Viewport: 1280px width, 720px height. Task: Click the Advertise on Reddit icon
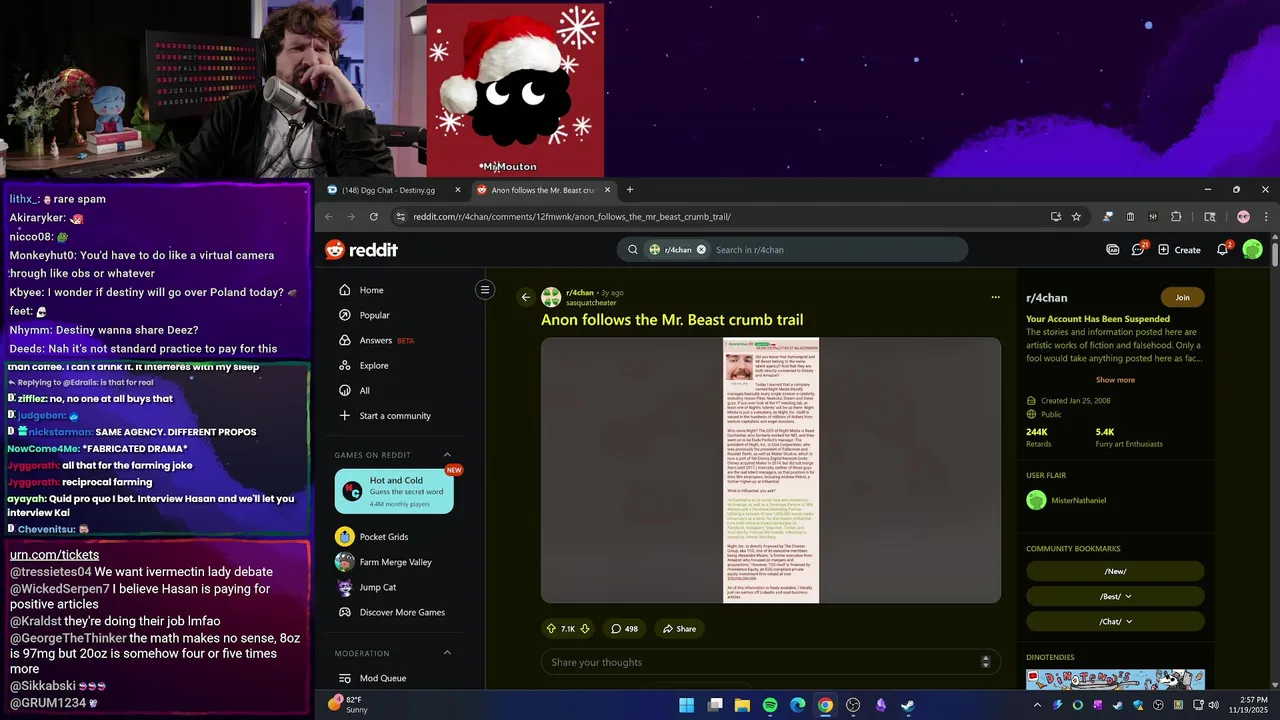[1112, 249]
